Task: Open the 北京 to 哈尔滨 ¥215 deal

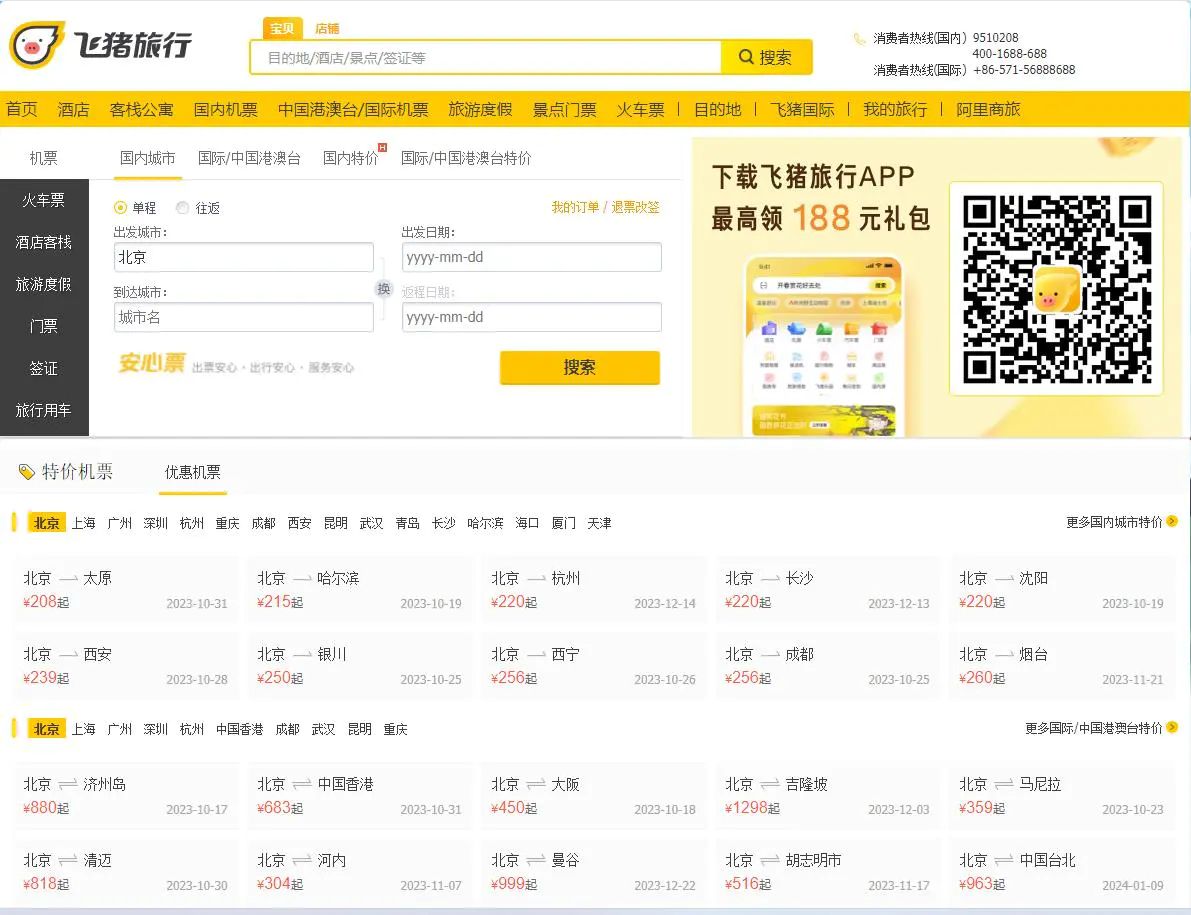Action: tap(360, 590)
